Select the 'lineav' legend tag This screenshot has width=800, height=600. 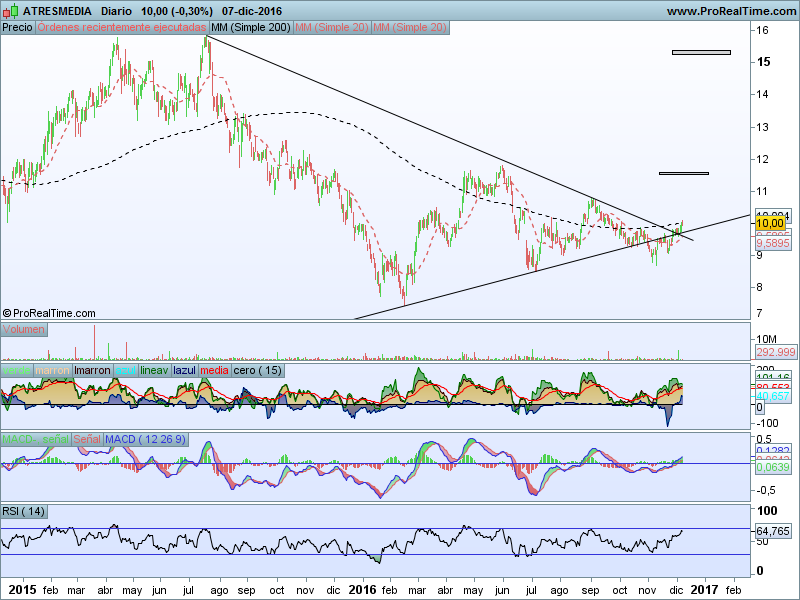click(x=154, y=370)
